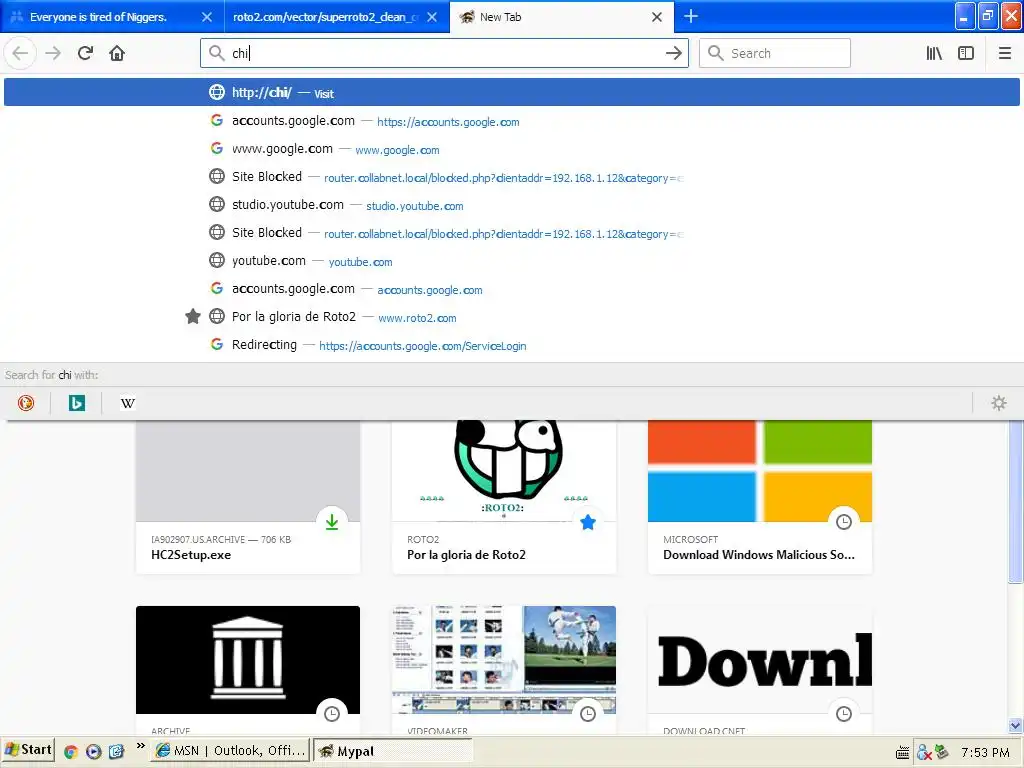Click the go arrow in the address bar
1024x768 pixels.
point(673,53)
